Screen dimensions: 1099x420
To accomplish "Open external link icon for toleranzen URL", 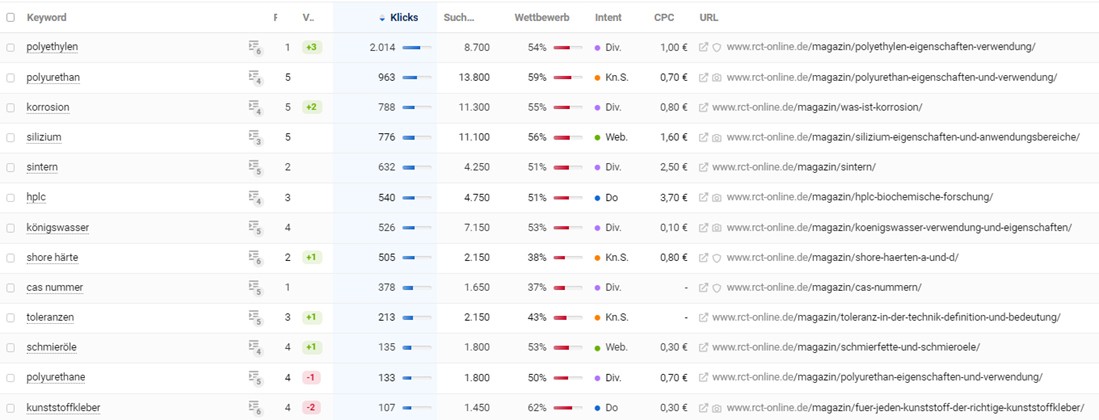I will (x=704, y=318).
